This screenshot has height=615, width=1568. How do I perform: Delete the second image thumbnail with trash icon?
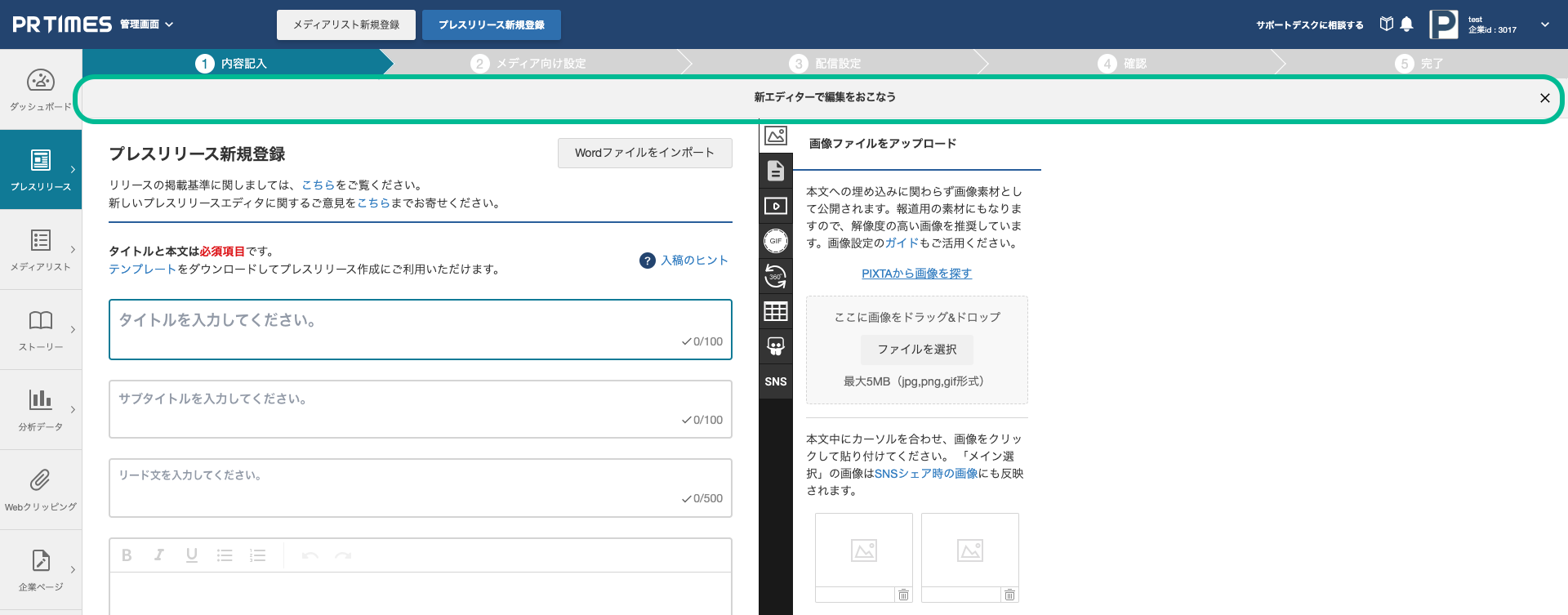(1009, 595)
